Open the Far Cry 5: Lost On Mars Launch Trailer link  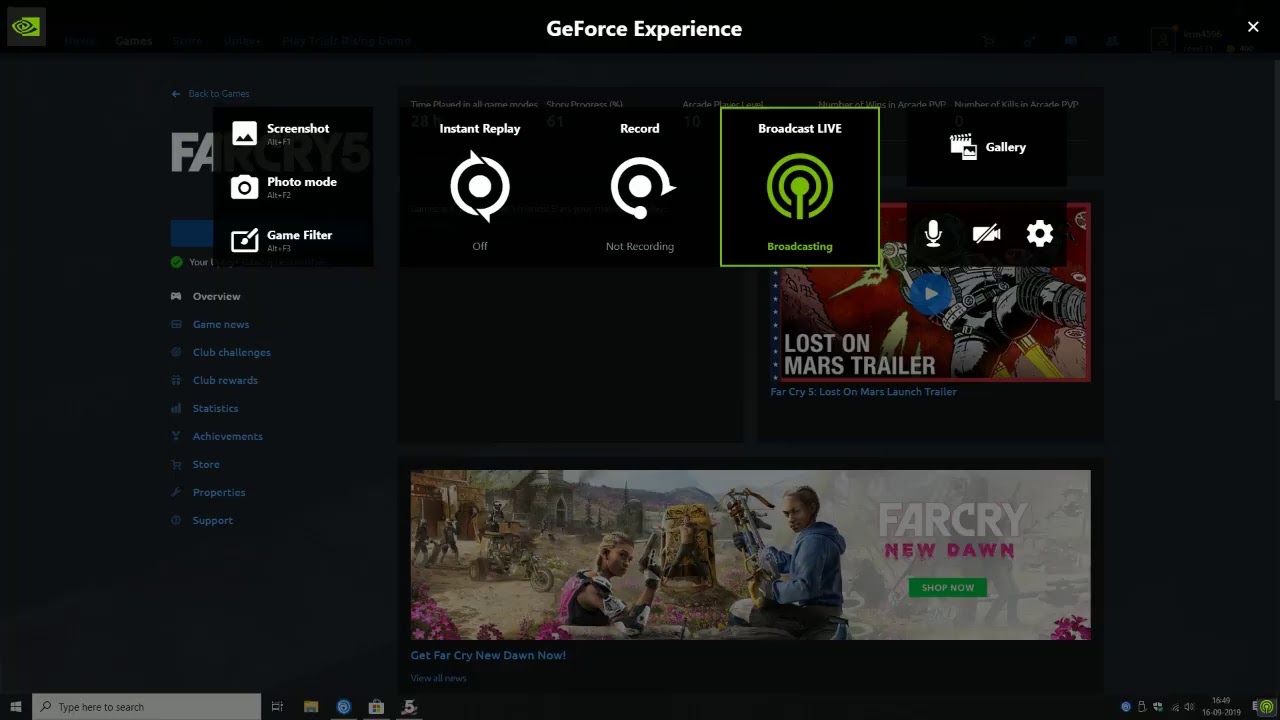(863, 392)
